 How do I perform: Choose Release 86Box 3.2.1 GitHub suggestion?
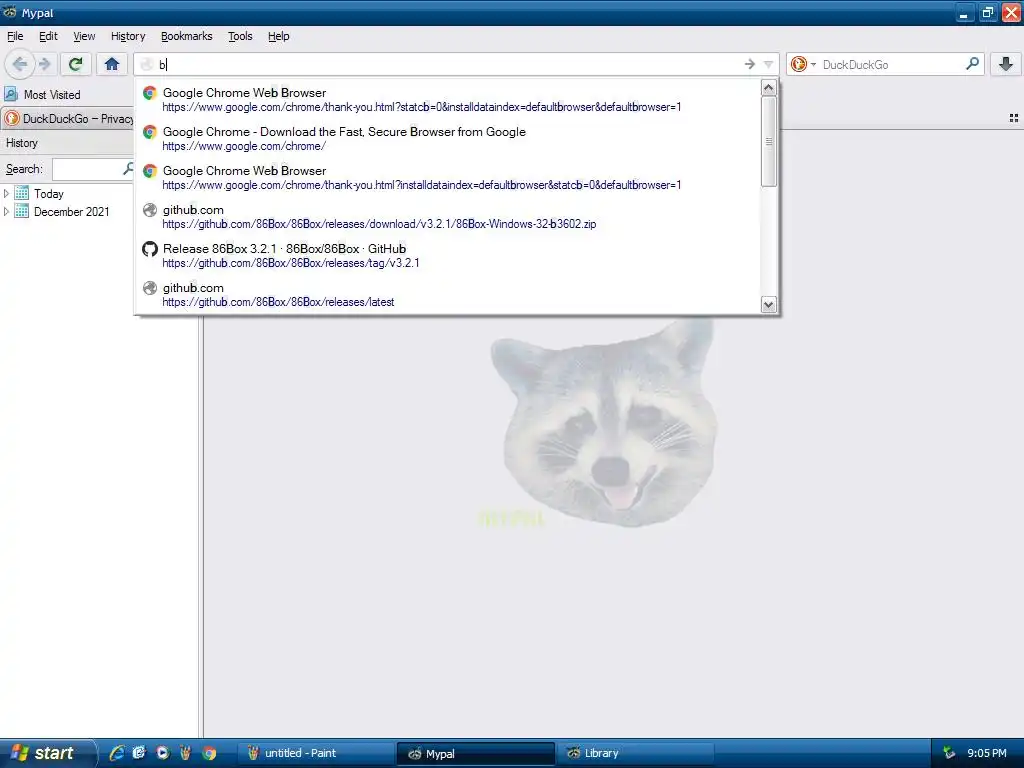(448, 256)
